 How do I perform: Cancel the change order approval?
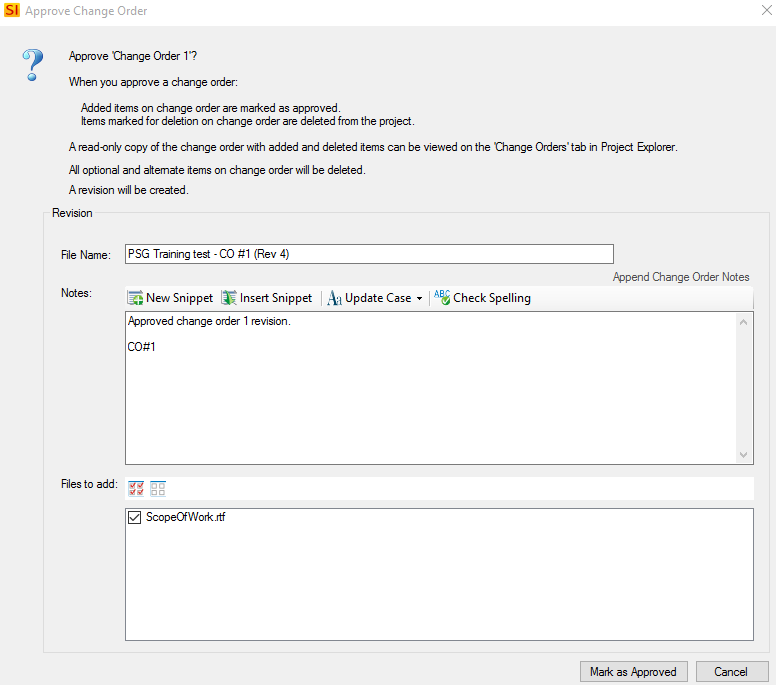731,672
